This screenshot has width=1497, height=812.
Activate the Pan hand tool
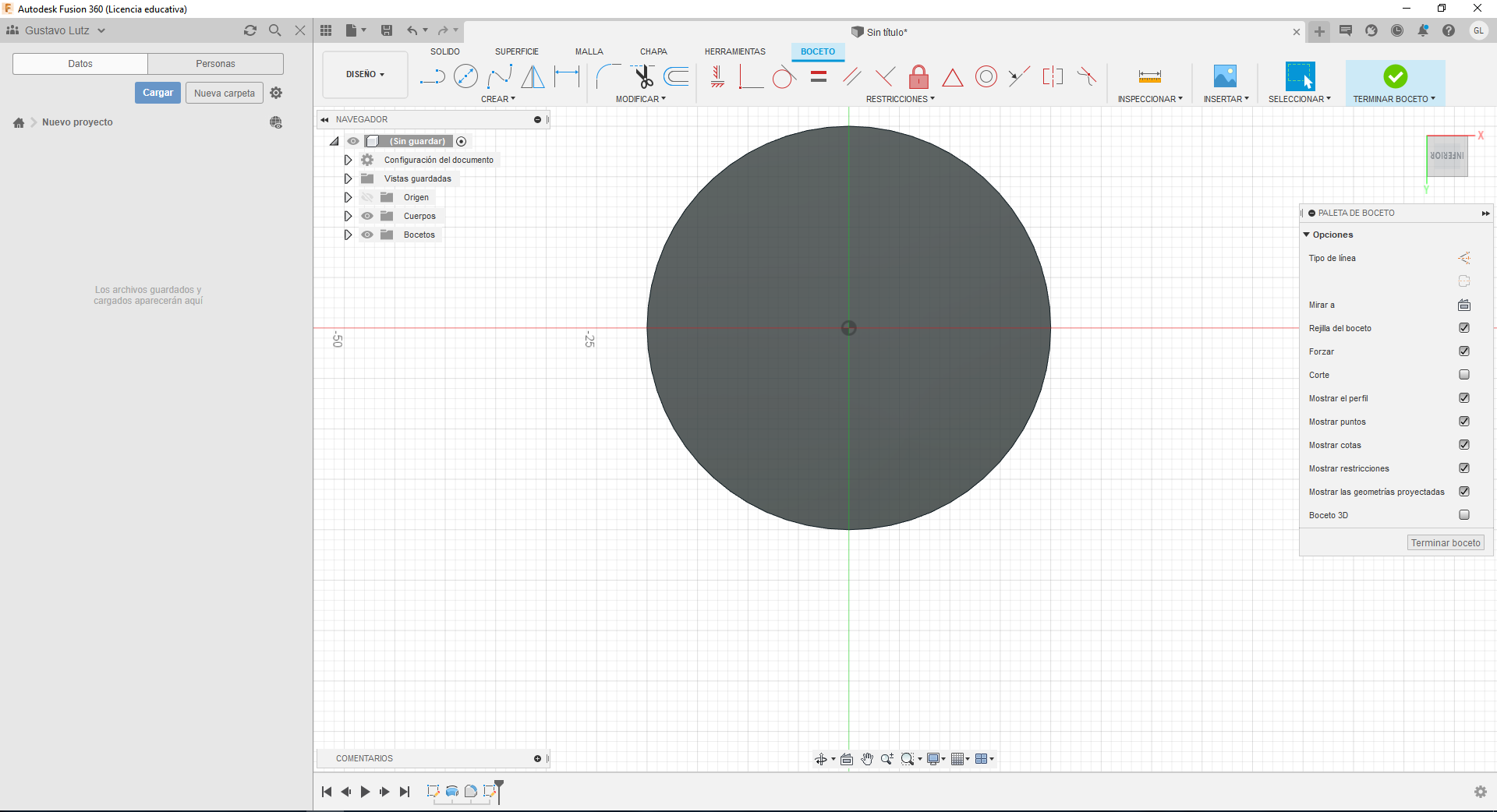coord(867,759)
